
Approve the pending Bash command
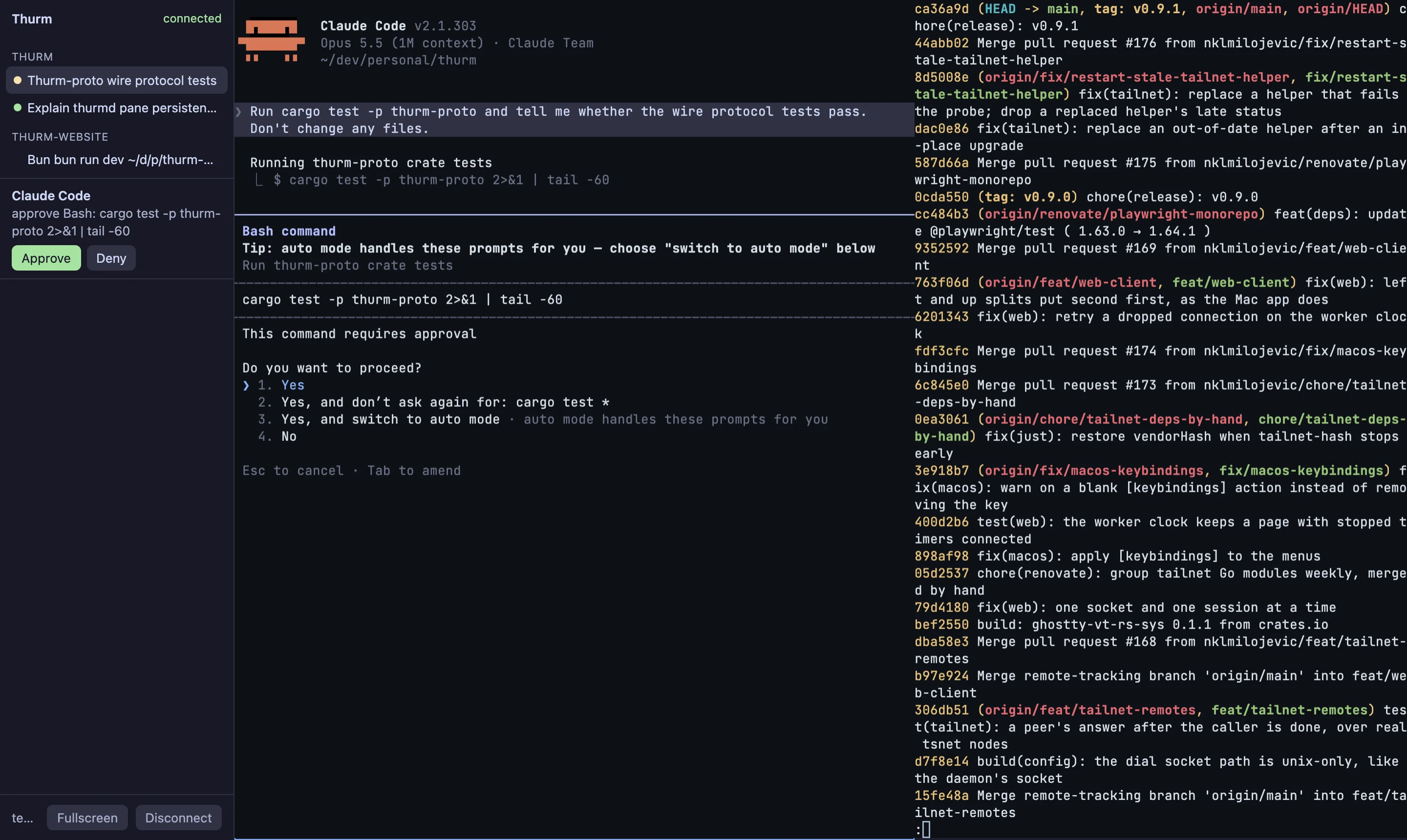coord(46,258)
